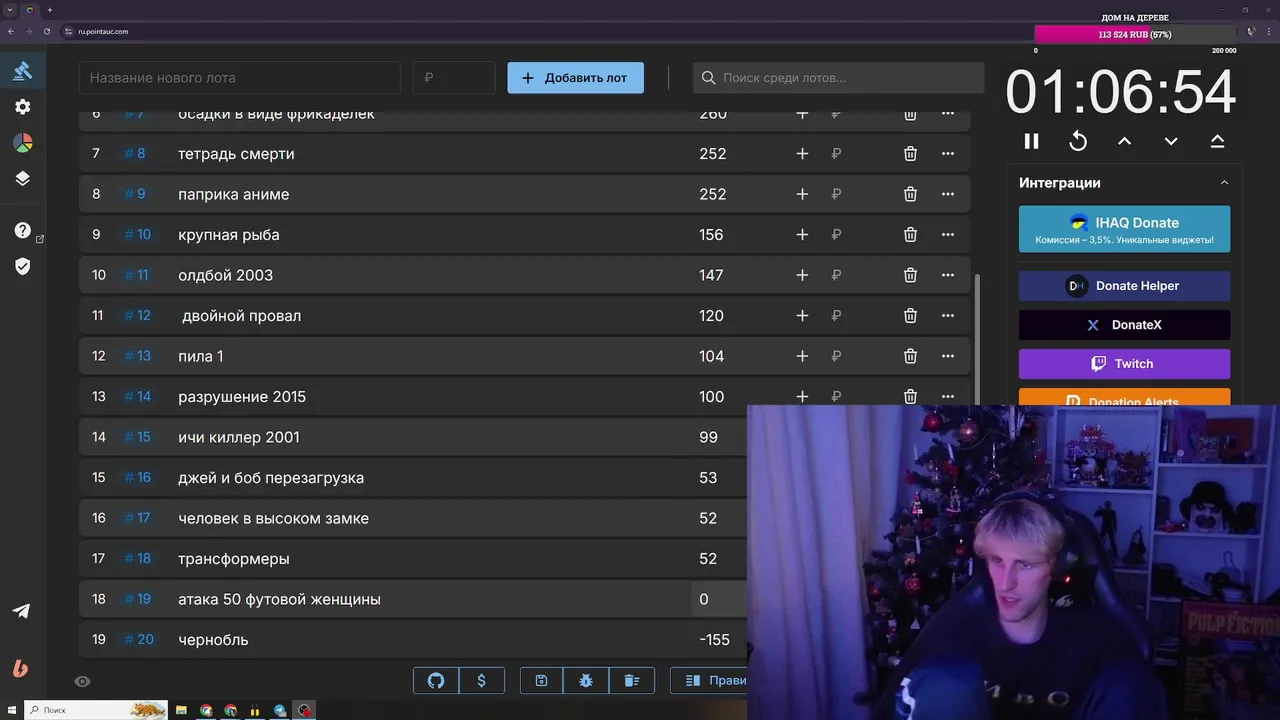Pause the auction timer

[x=1031, y=141]
